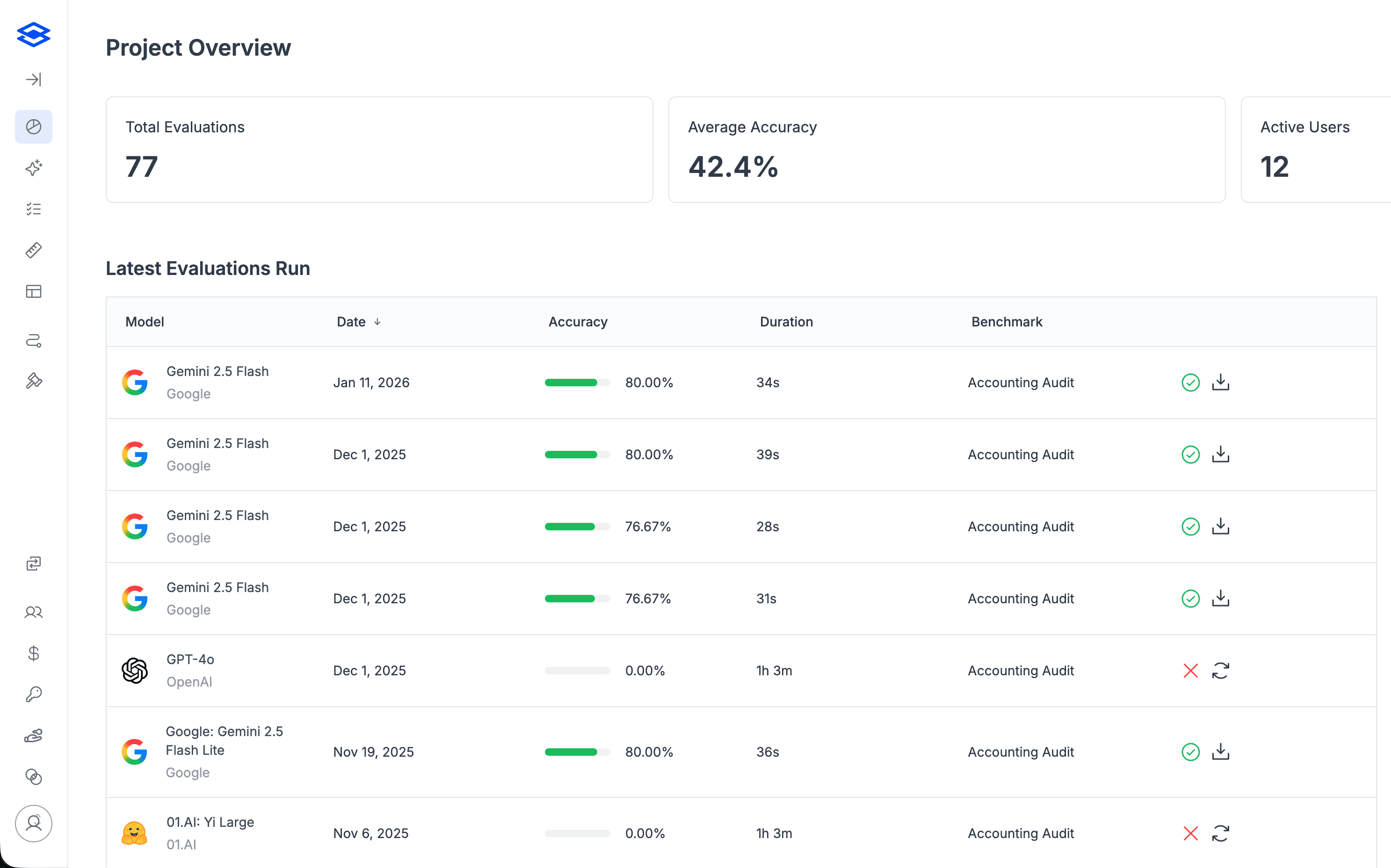Open the pie chart overview icon
This screenshot has width=1391, height=868.
point(33,127)
